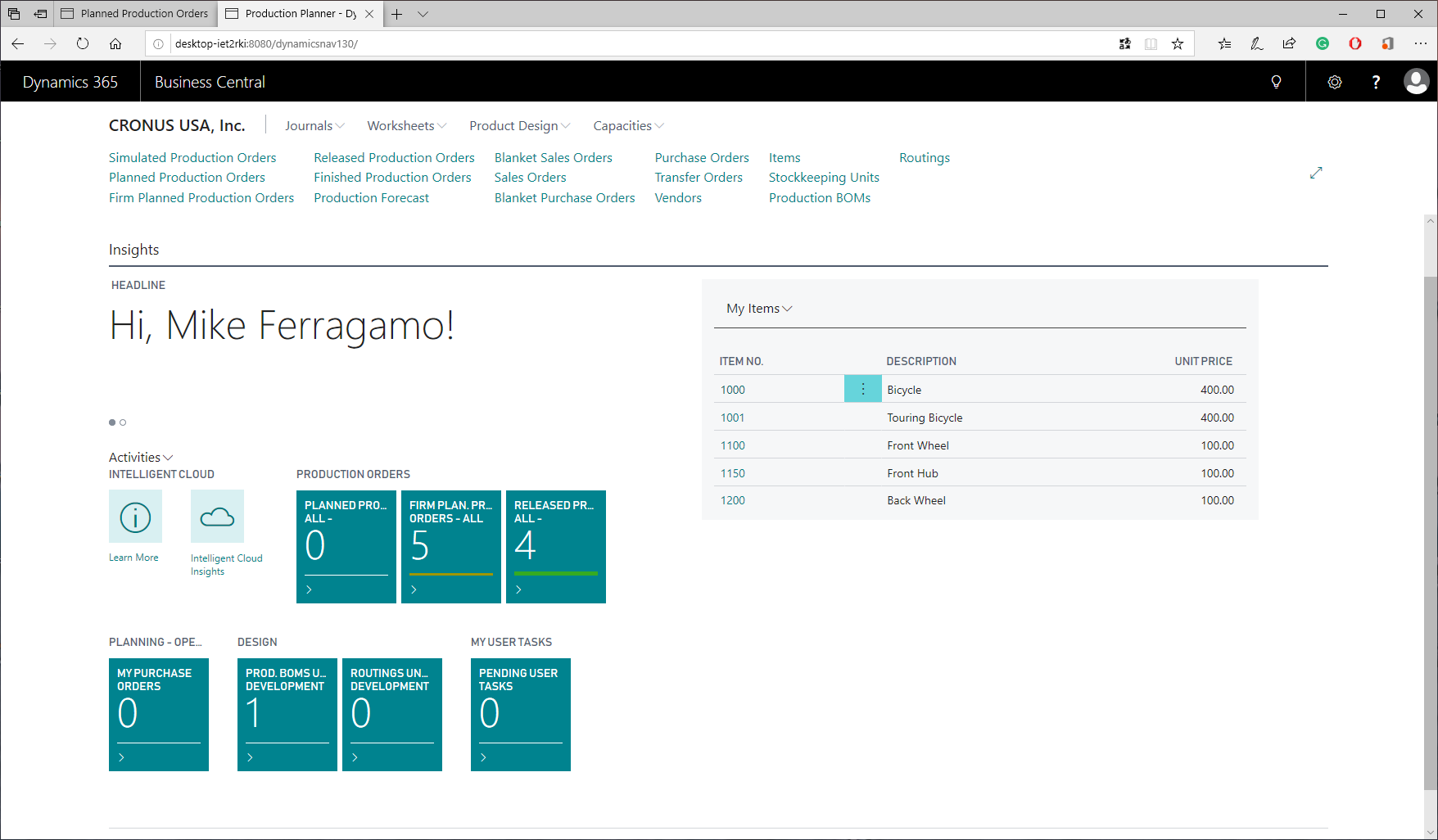Screen dimensions: 1438x840
Task: Open the Help question mark
Action: point(1376,82)
